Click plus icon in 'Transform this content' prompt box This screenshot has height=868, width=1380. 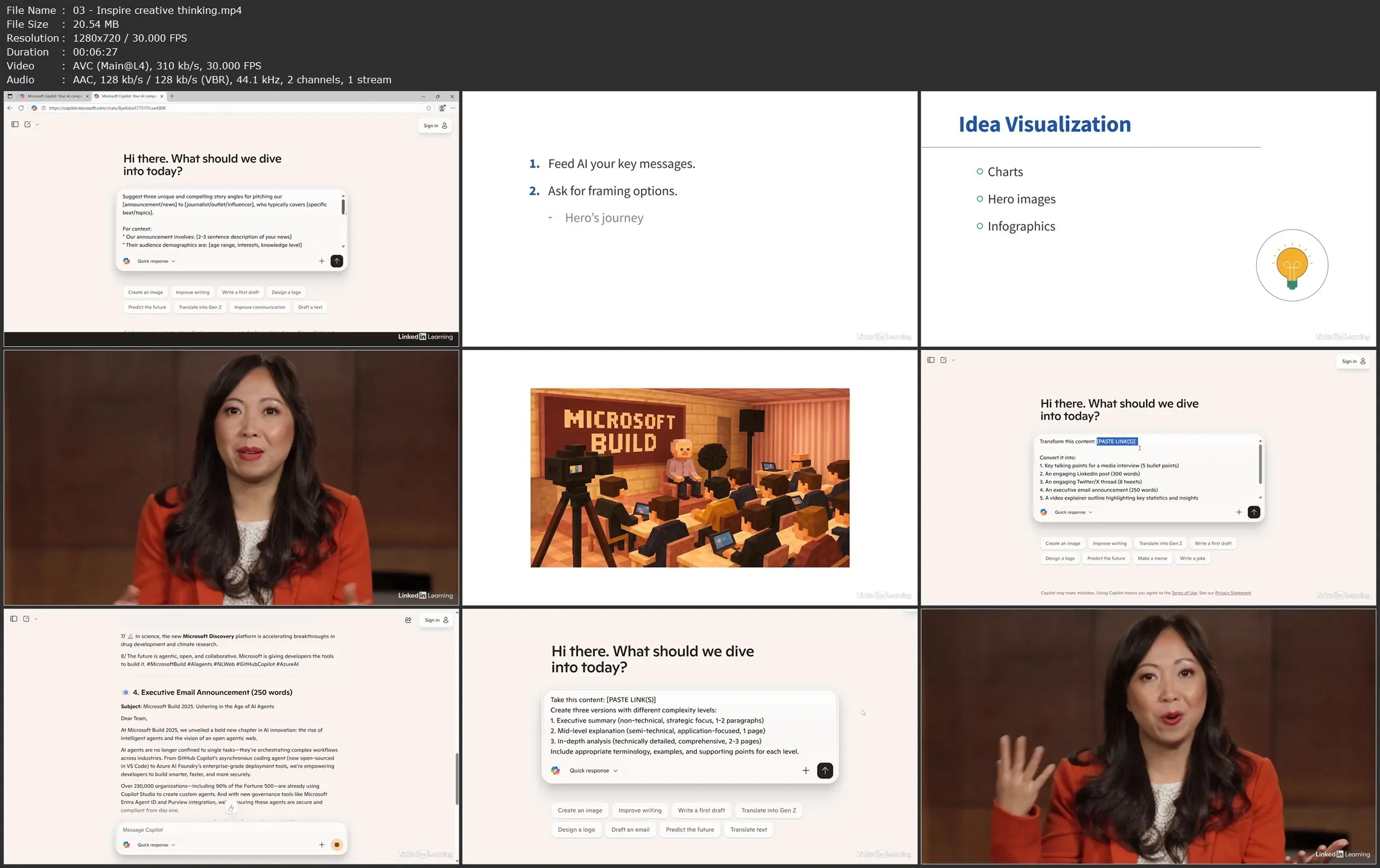point(1239,512)
